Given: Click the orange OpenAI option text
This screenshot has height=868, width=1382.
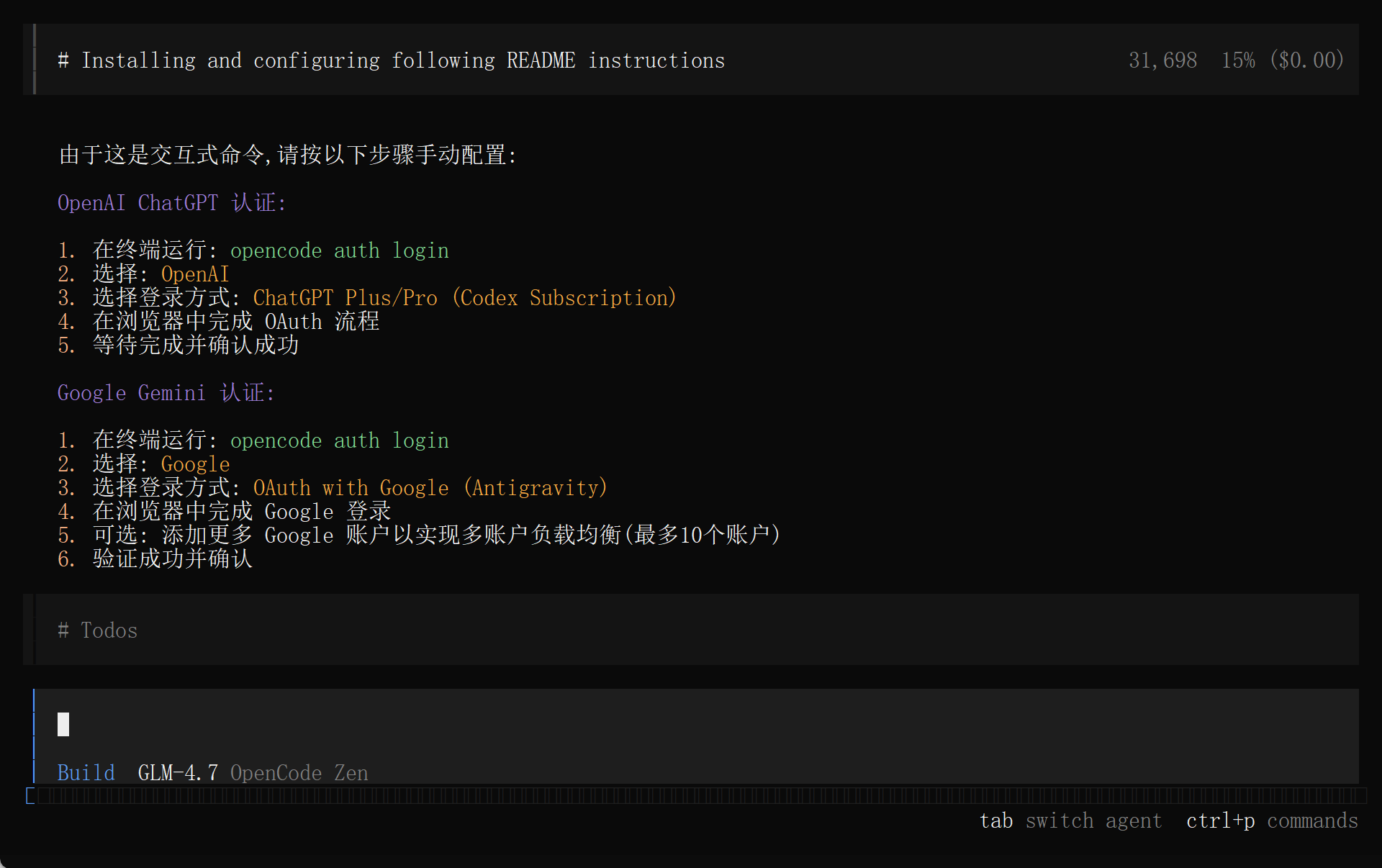Looking at the screenshot, I should click(194, 274).
